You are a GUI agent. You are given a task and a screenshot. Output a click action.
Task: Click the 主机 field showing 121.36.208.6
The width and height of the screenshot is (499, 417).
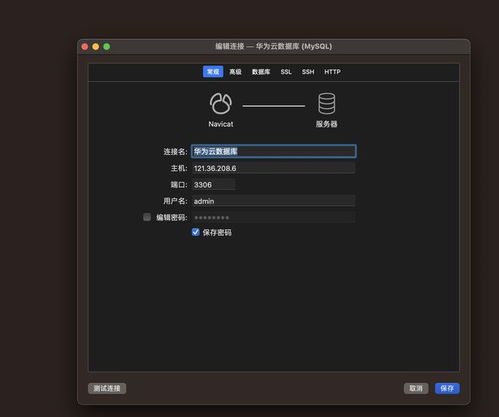[x=274, y=168]
